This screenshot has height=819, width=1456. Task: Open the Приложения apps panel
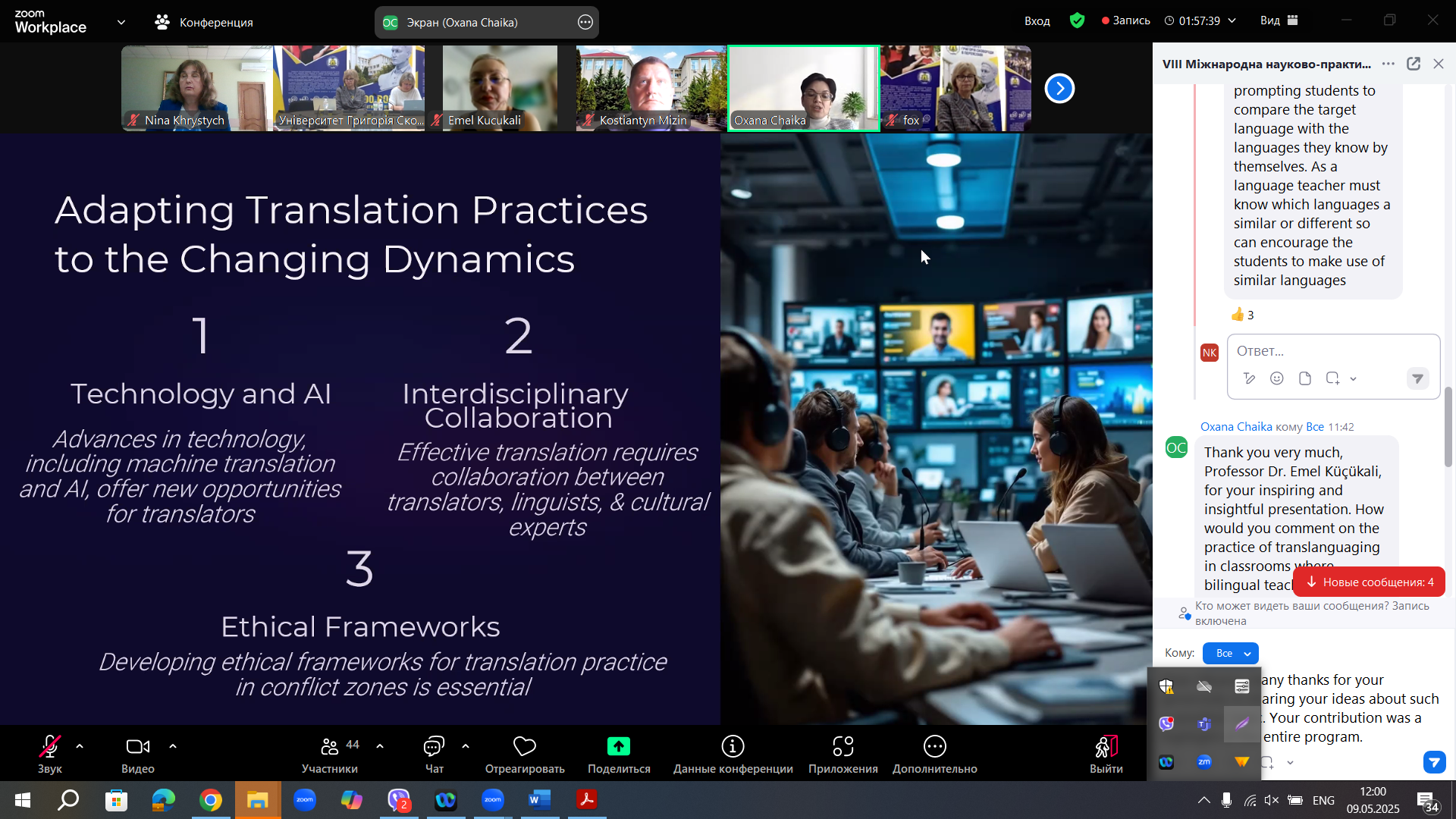(843, 755)
